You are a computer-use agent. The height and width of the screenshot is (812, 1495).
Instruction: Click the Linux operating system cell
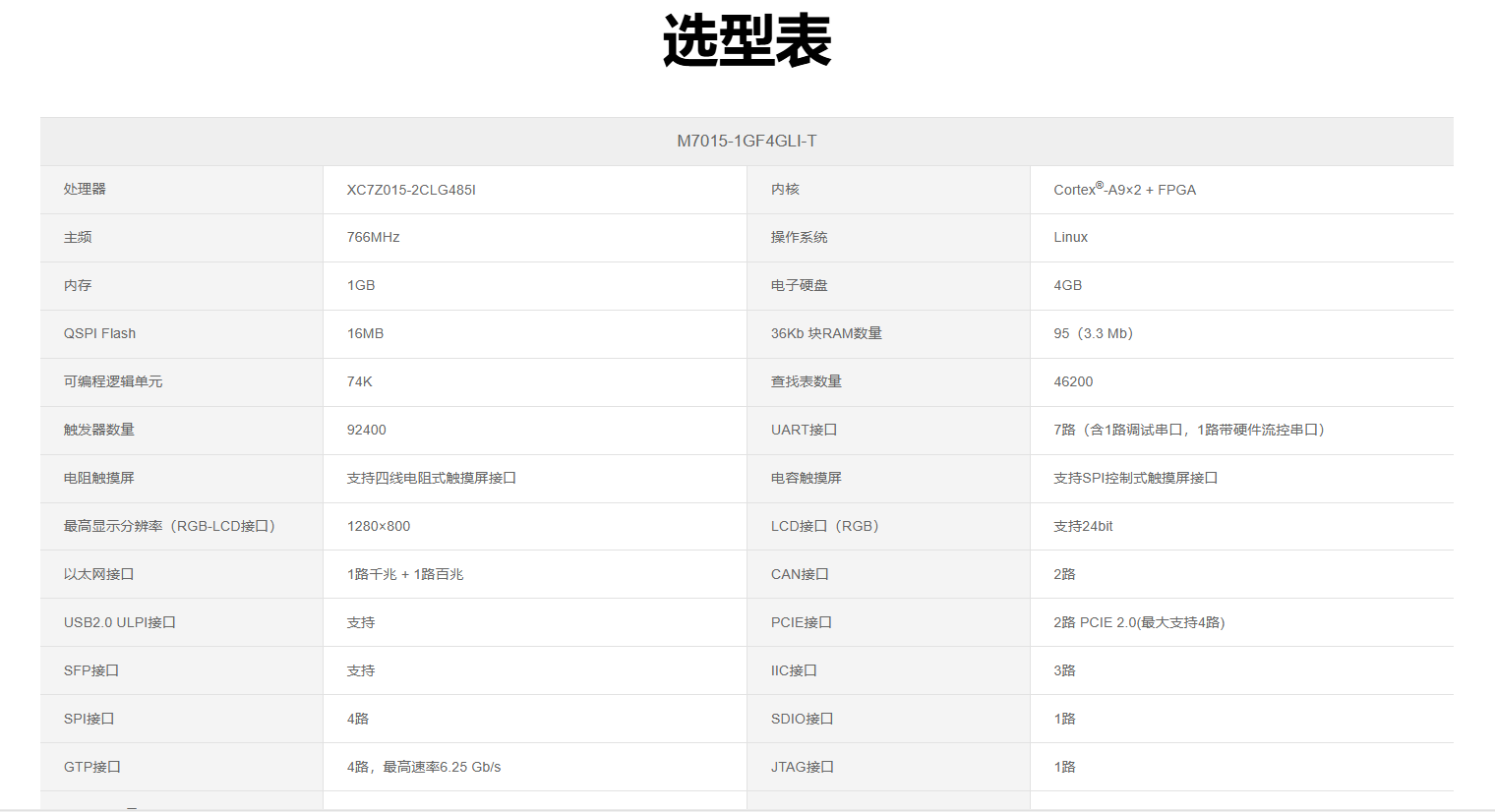point(1070,238)
